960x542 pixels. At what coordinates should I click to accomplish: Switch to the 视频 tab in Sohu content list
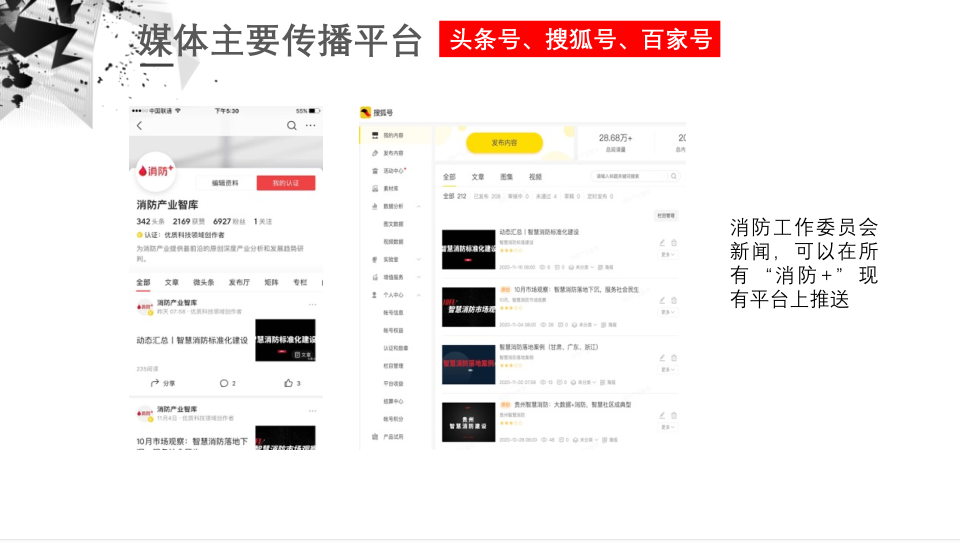coord(535,177)
